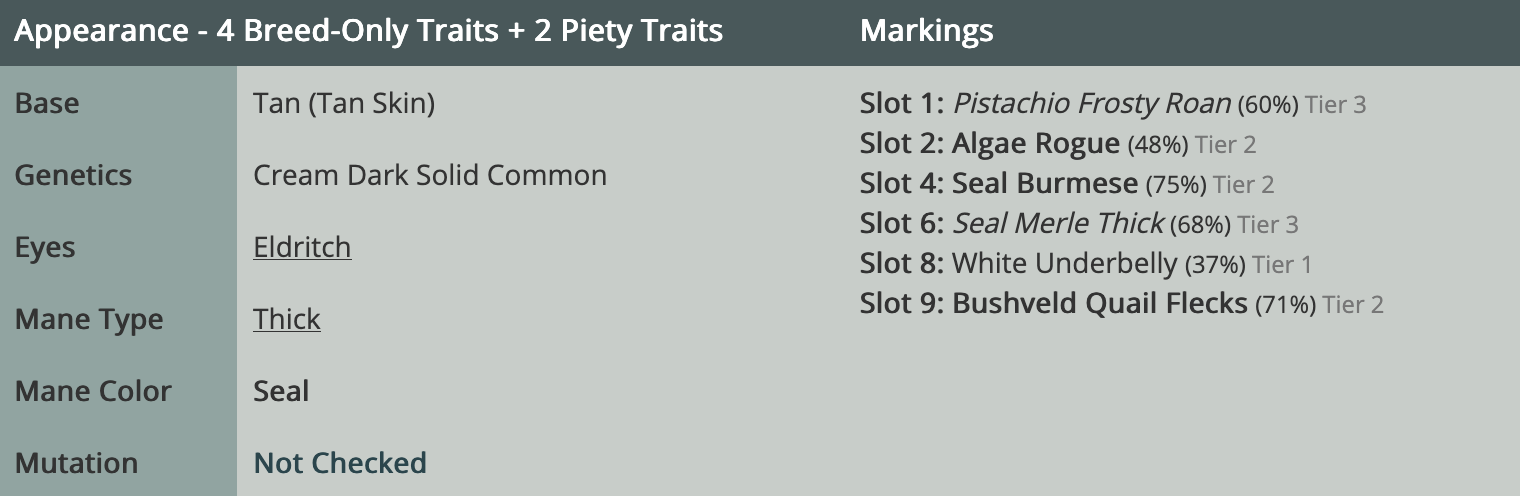Select the Pistachio Frosty Roan marking
Viewport: 1520px width, 496px height.
[x=1091, y=104]
